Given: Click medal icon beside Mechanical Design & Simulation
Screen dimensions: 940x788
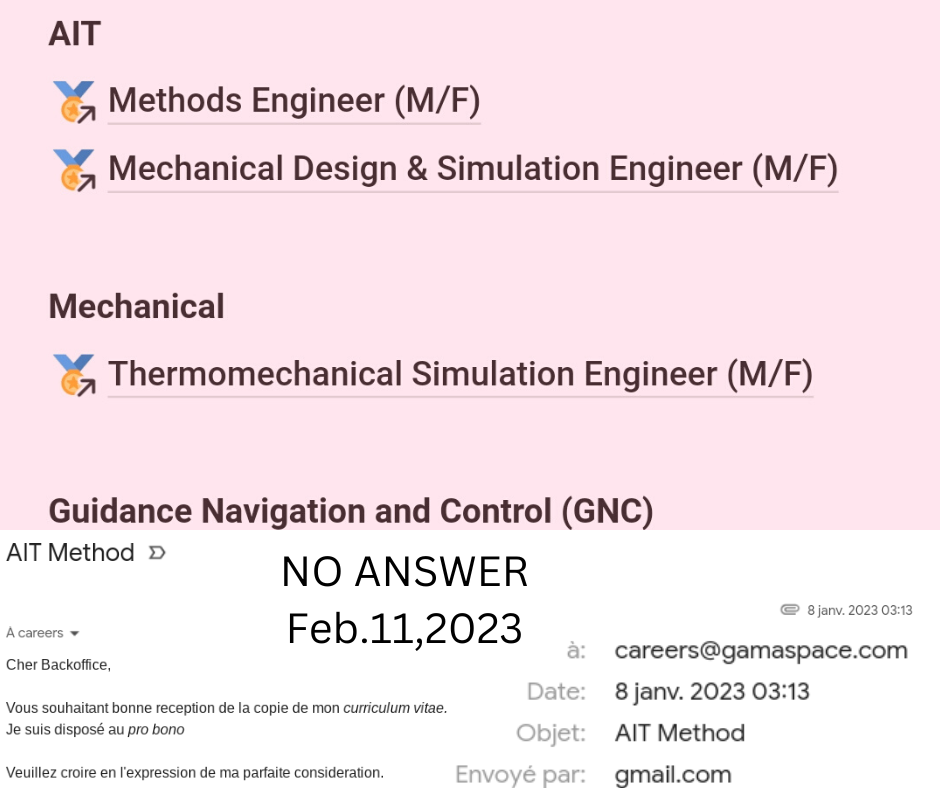Looking at the screenshot, I should coord(74,170).
